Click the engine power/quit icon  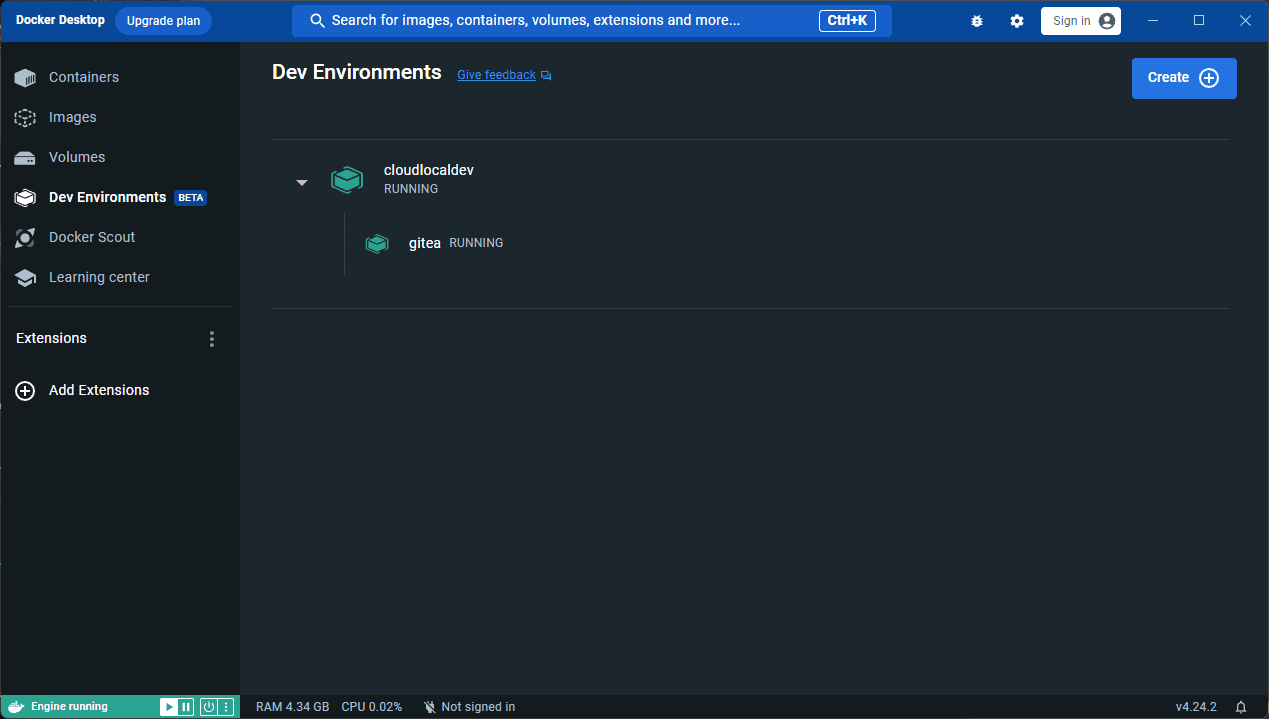[x=209, y=707]
